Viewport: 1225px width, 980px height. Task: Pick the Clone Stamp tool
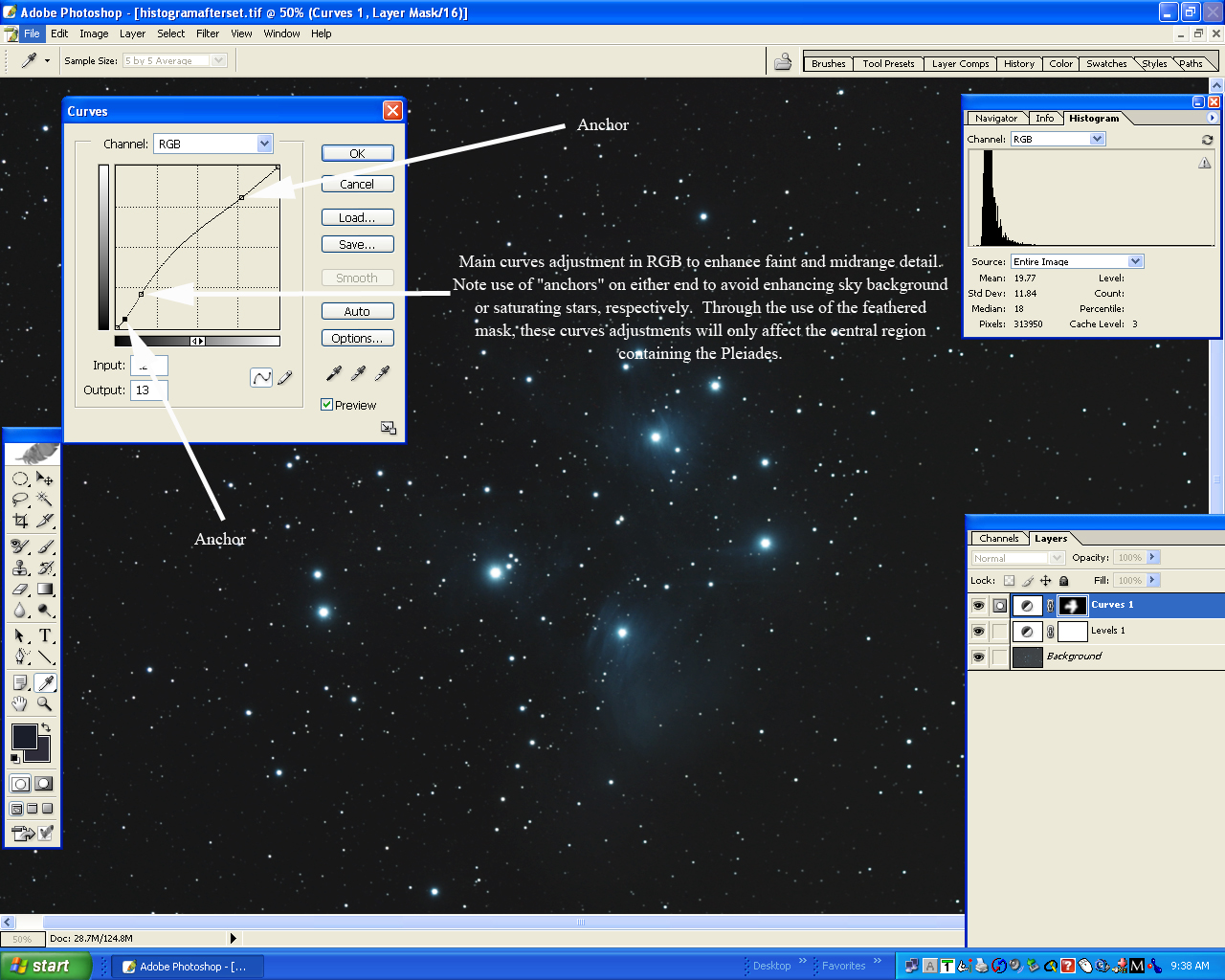pyautogui.click(x=20, y=568)
